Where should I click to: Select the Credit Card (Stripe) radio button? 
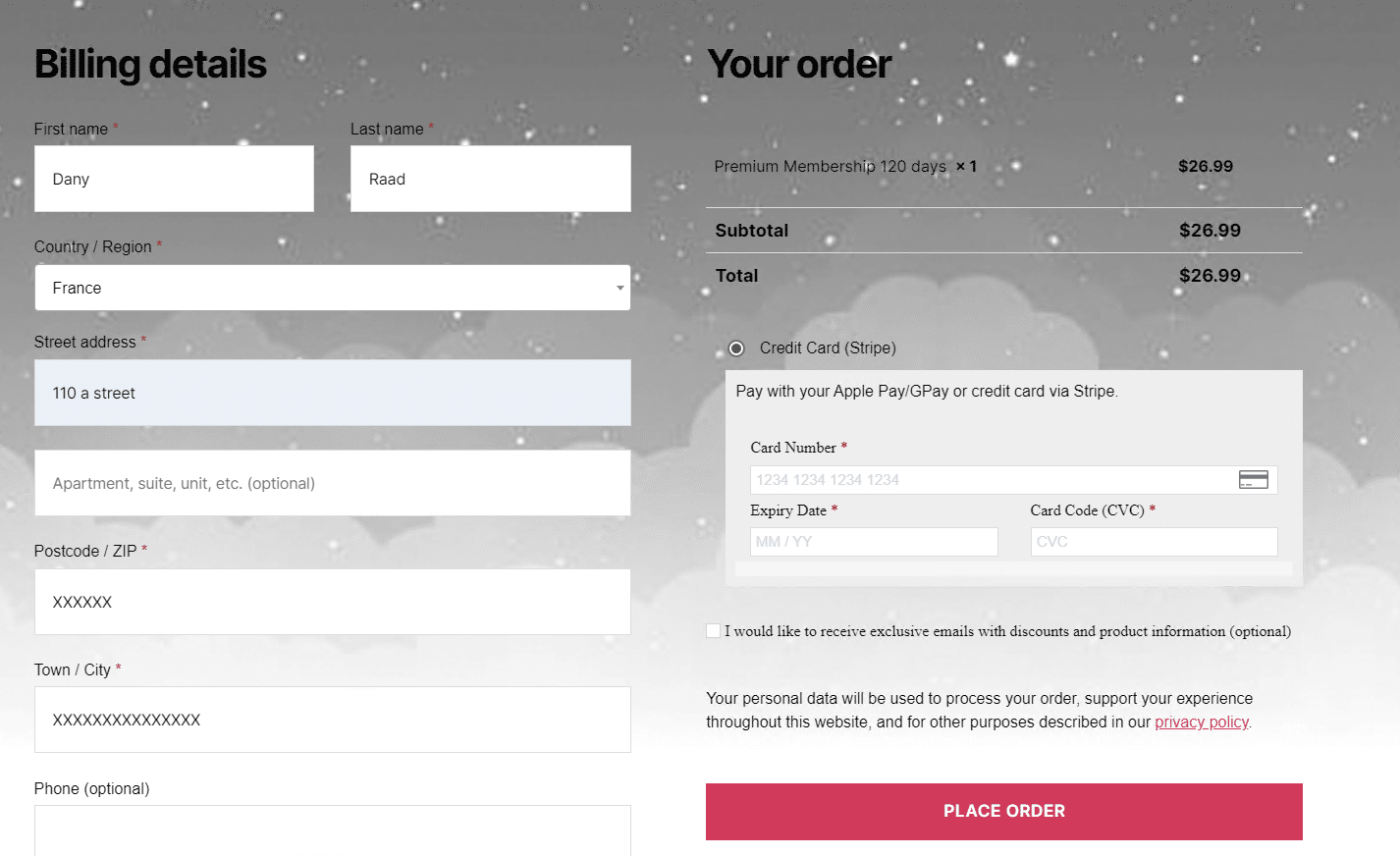point(736,348)
